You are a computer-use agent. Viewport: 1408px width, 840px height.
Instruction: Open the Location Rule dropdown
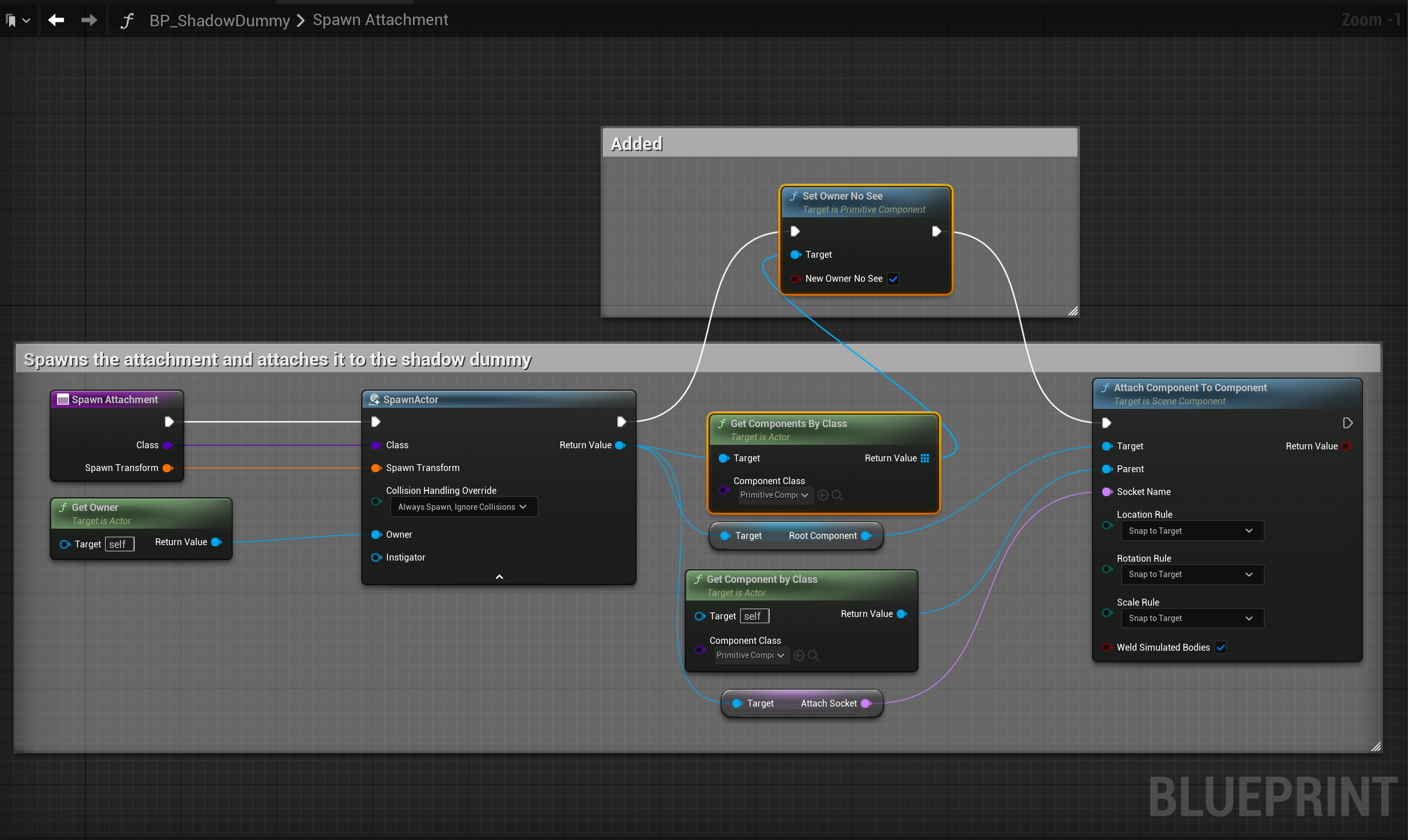(1191, 531)
